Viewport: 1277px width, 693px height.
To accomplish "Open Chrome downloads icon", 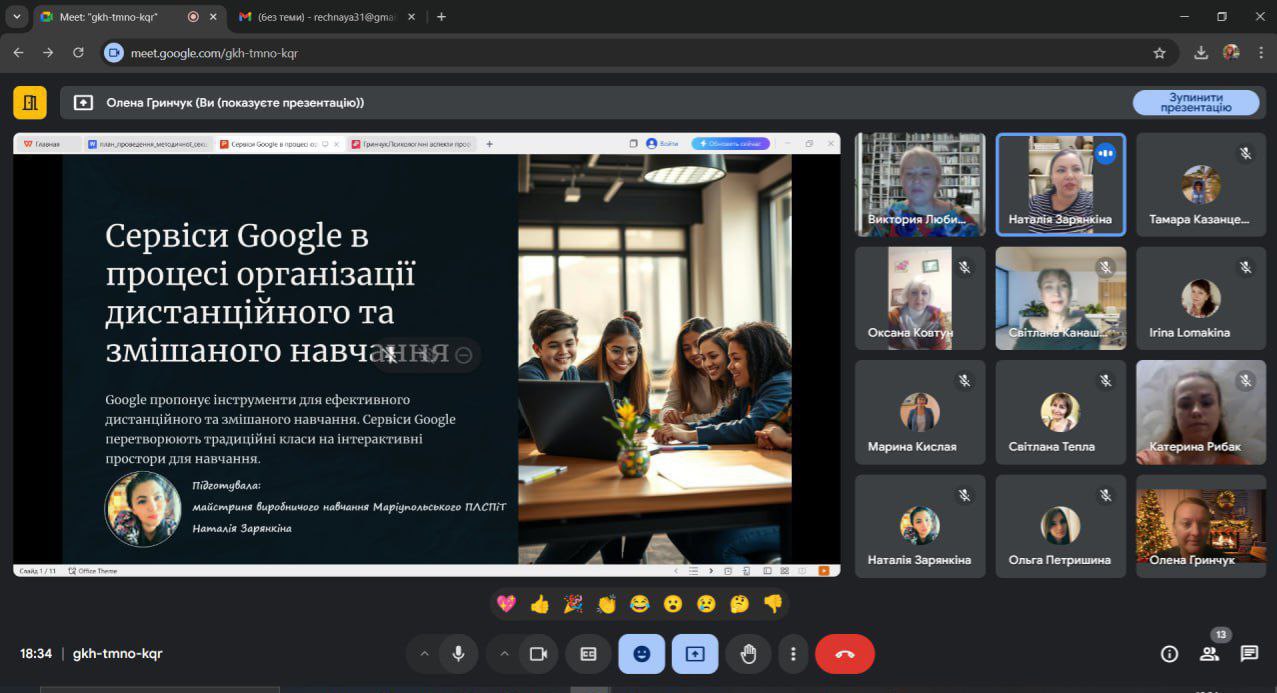I will point(1201,53).
